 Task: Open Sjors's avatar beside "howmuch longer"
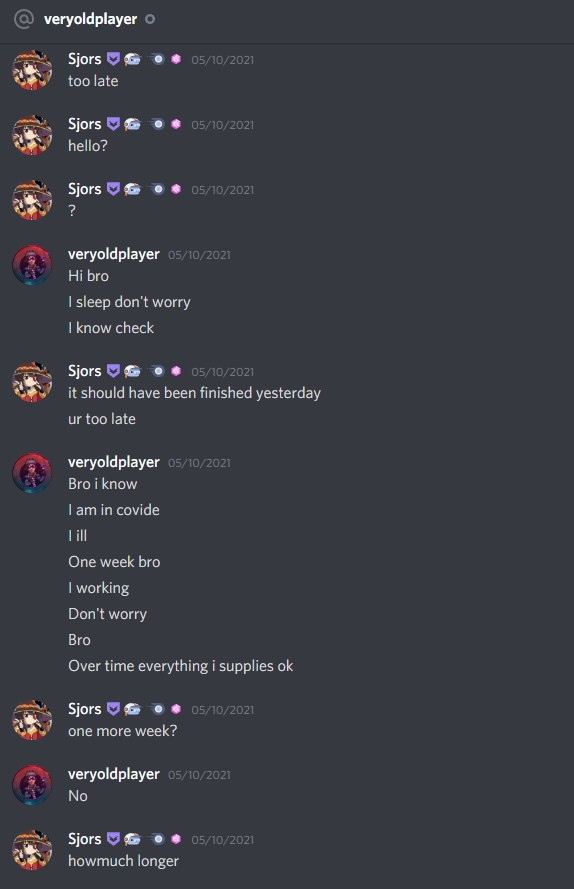[x=32, y=850]
